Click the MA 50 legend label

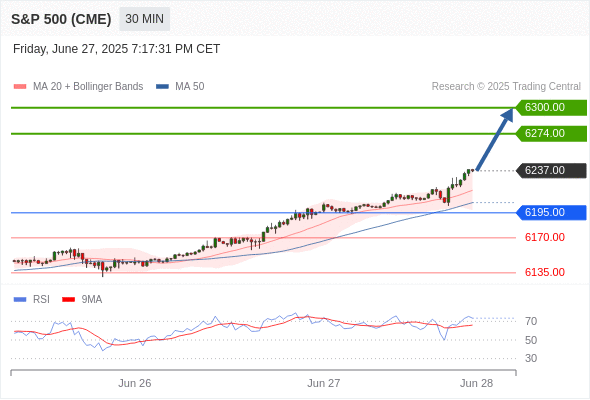click(190, 87)
